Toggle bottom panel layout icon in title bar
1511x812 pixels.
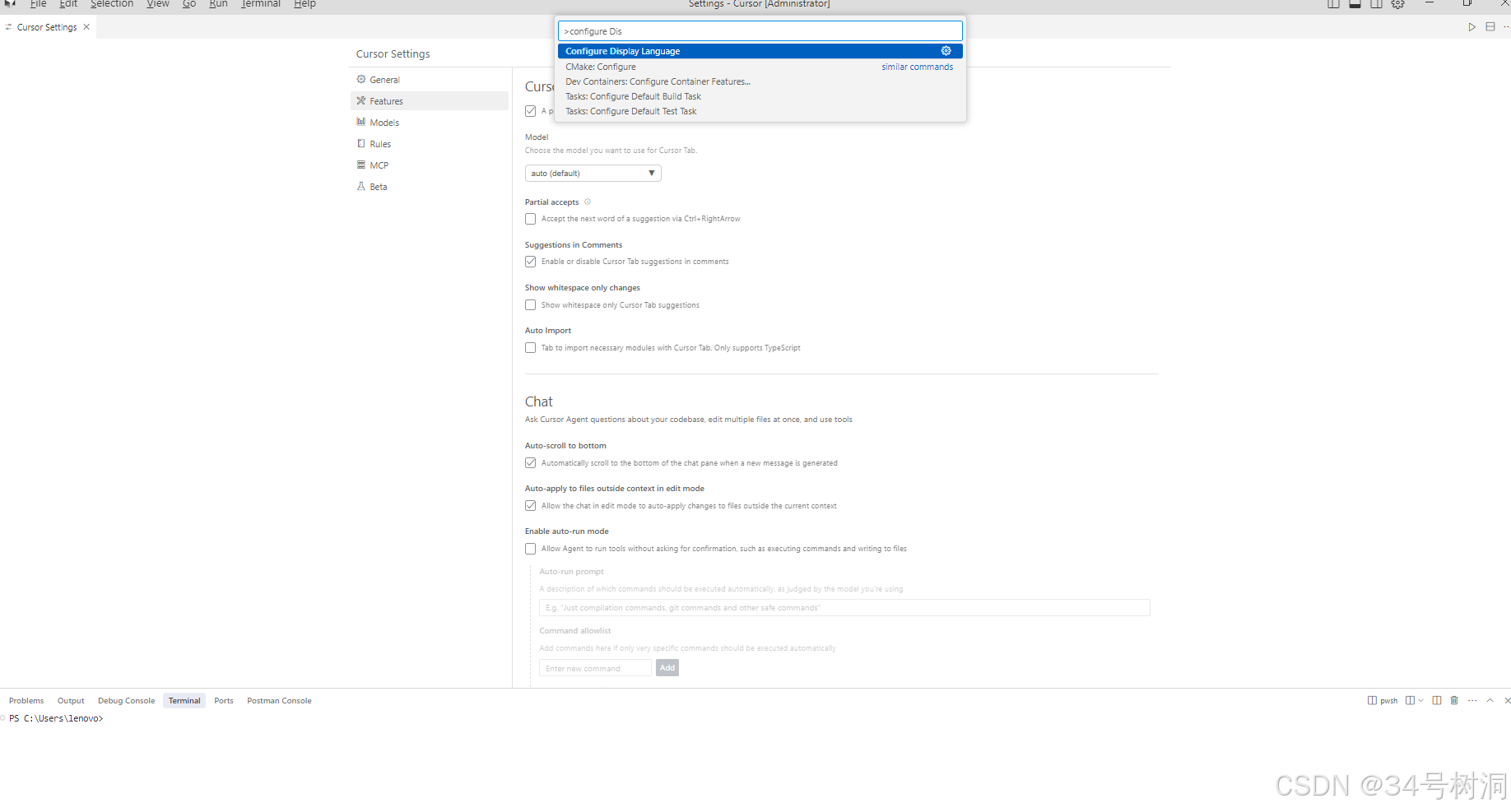click(x=1355, y=4)
